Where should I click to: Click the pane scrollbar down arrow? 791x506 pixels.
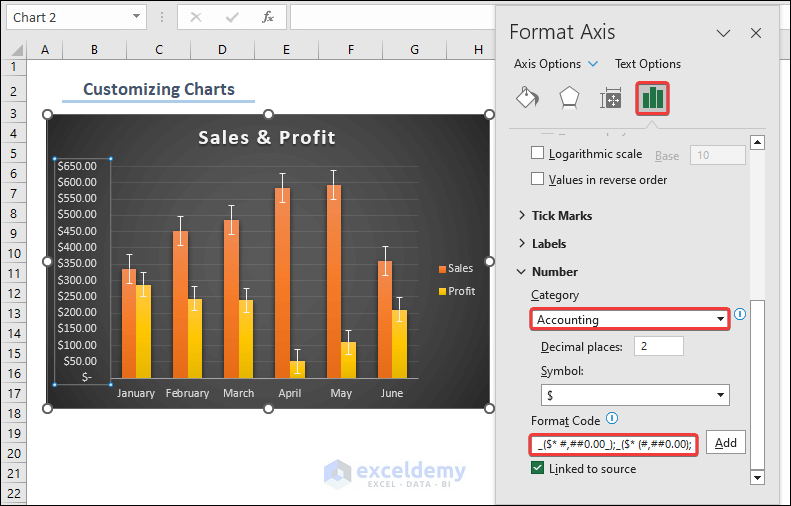757,477
